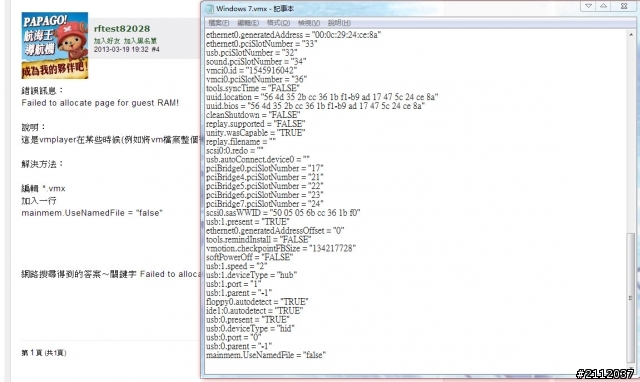640x382 pixels.
Task: Click the forum post text mainmem.UseNamedFile = "false"
Action: (x=92, y=213)
